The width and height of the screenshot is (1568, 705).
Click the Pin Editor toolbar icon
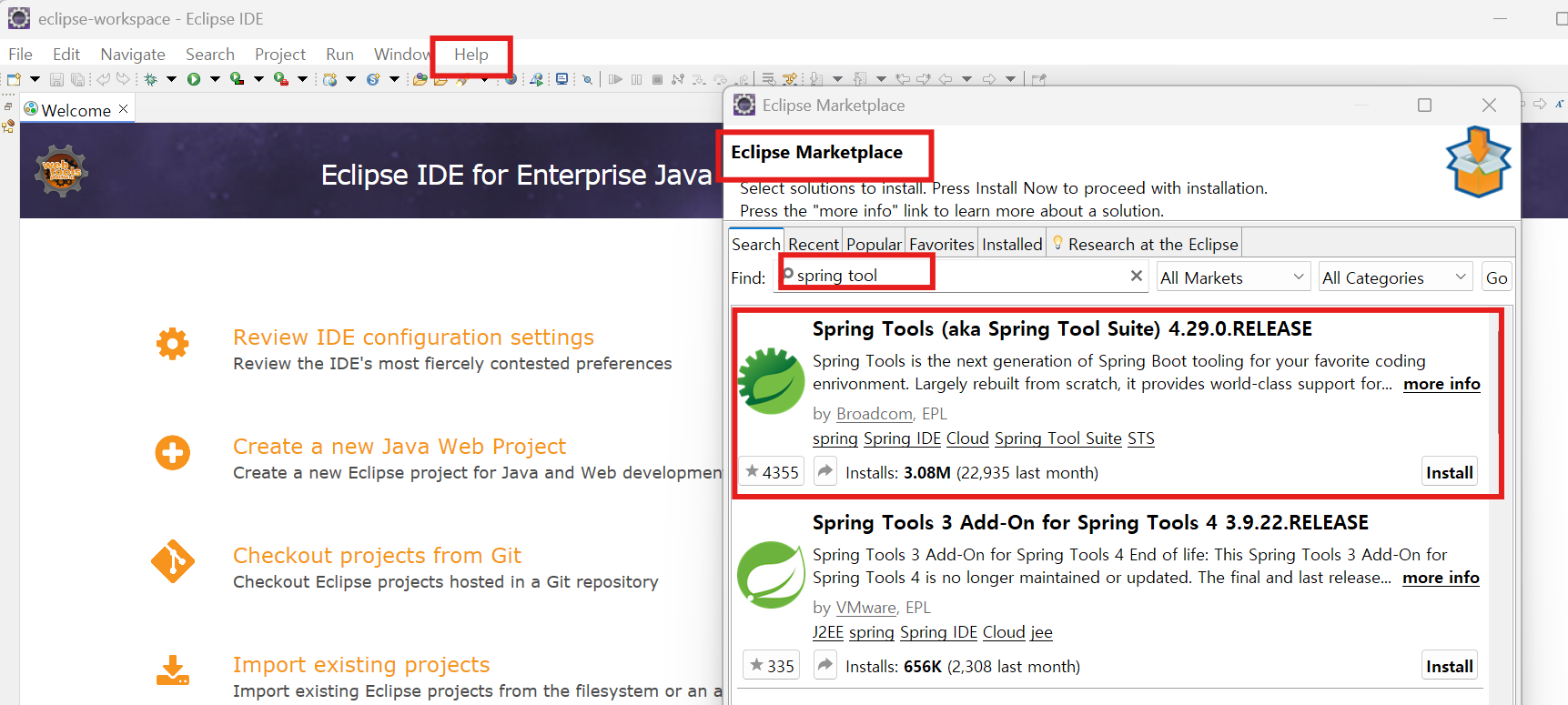pyautogui.click(x=1038, y=79)
